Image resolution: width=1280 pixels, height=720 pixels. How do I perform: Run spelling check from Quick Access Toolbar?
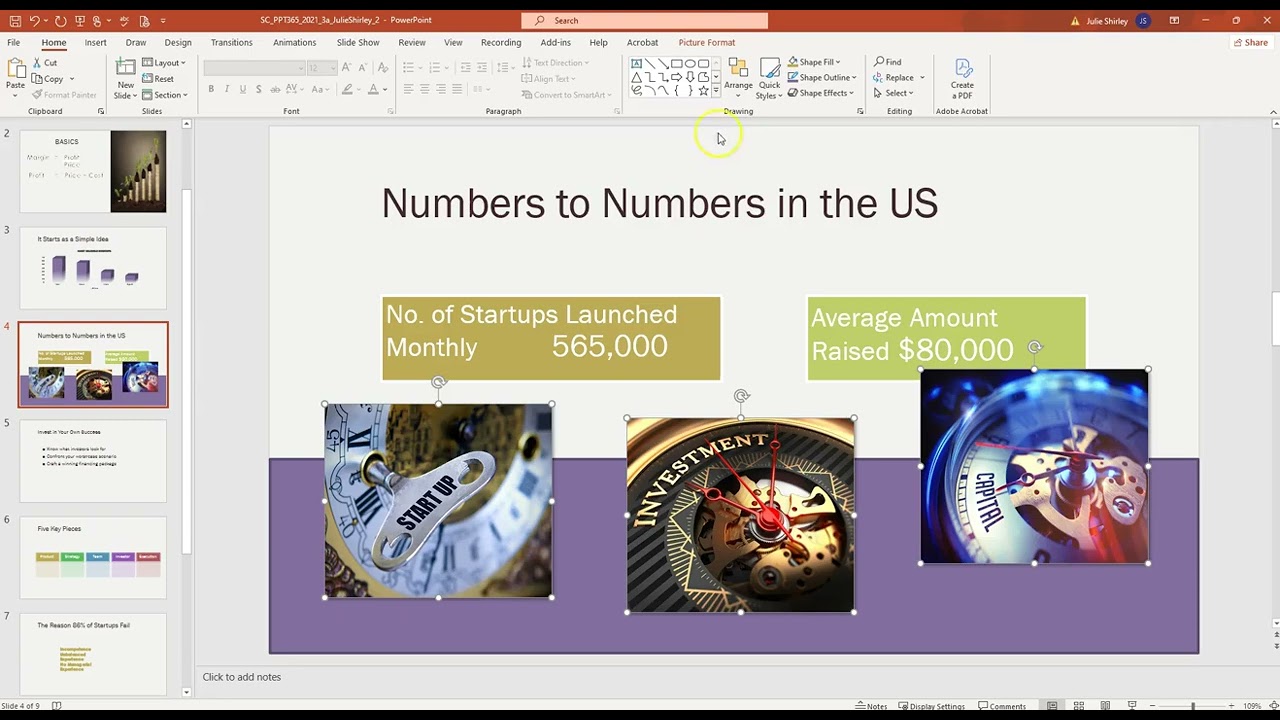pos(124,21)
